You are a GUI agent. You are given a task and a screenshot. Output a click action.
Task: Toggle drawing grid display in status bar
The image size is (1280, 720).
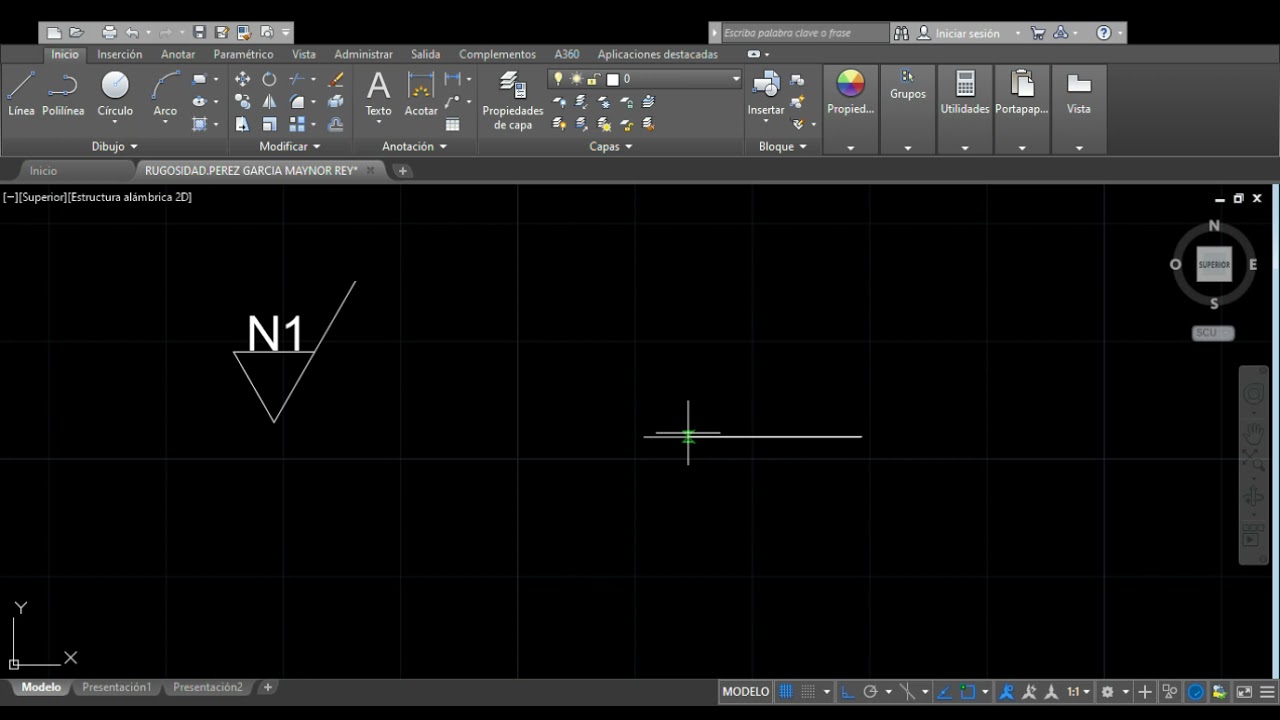point(786,691)
